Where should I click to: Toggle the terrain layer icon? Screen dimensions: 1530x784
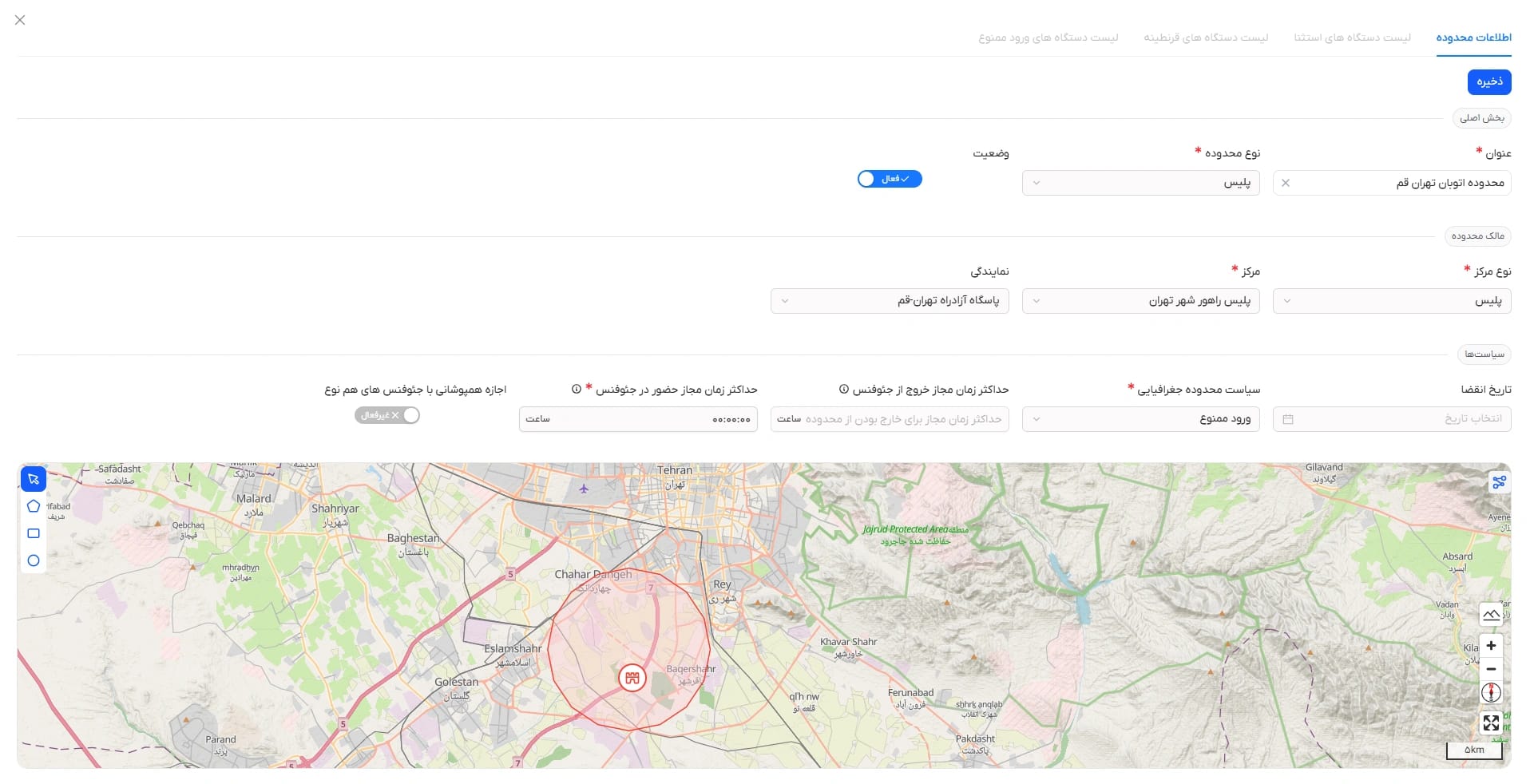click(1491, 614)
